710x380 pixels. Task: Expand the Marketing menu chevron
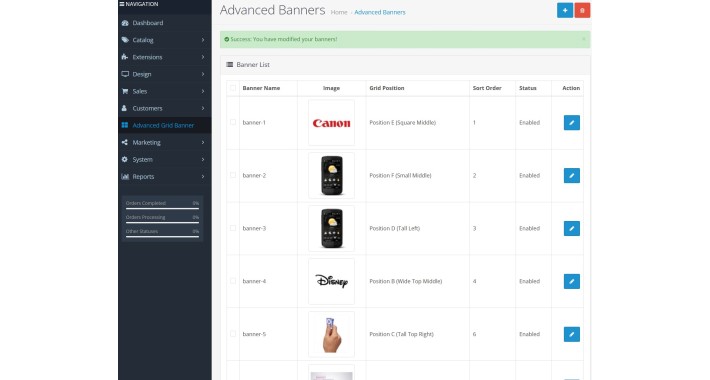point(203,142)
